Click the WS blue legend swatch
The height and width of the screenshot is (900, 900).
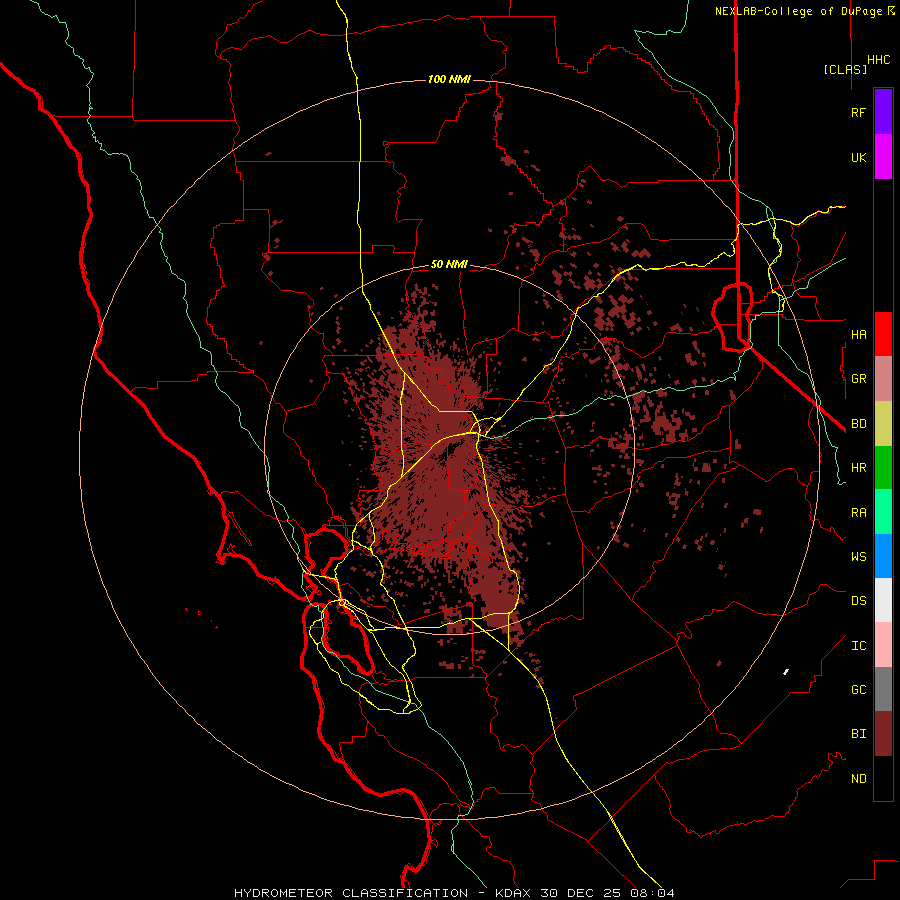[883, 556]
